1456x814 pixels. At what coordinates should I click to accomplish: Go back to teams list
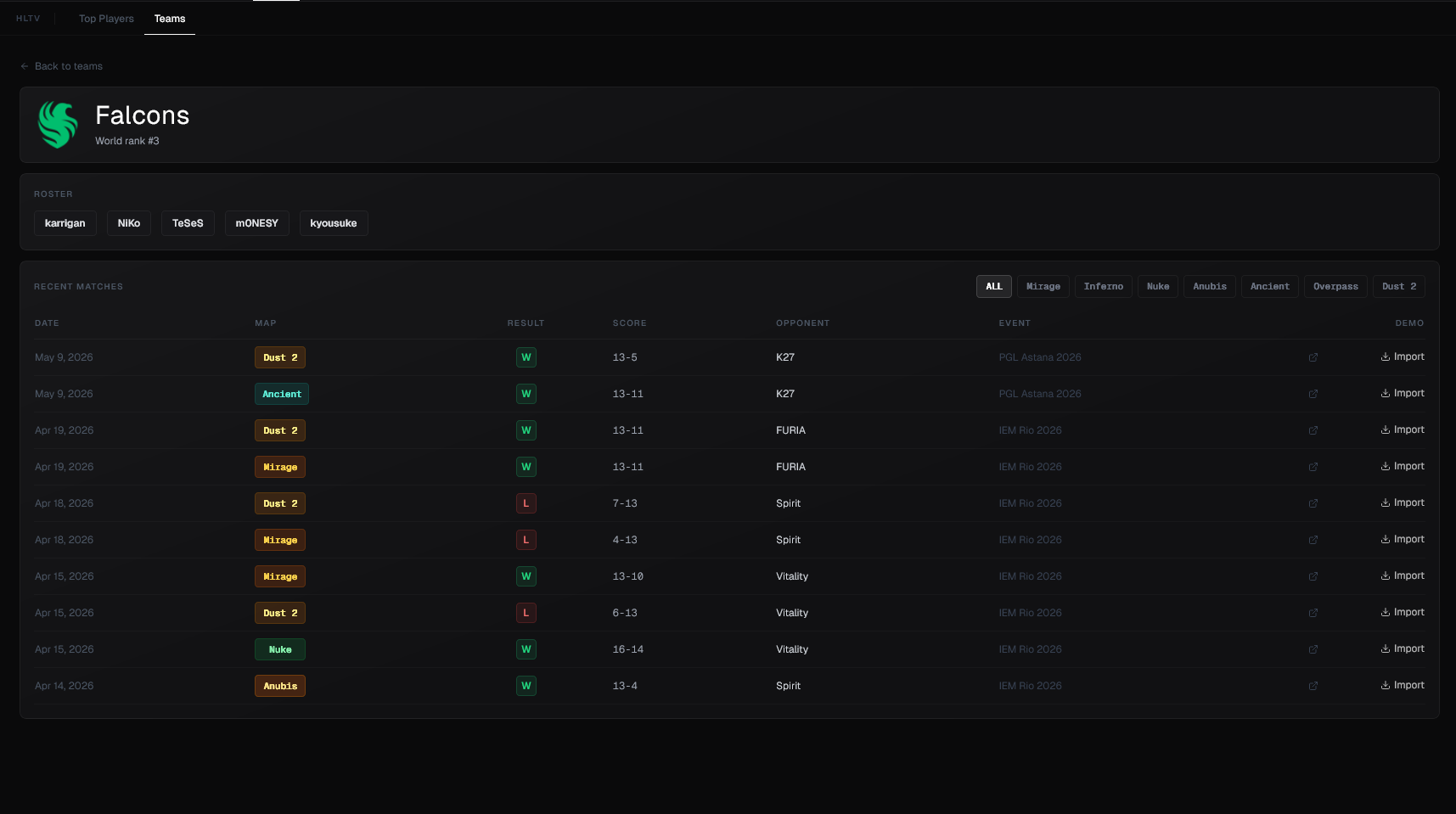(x=61, y=66)
